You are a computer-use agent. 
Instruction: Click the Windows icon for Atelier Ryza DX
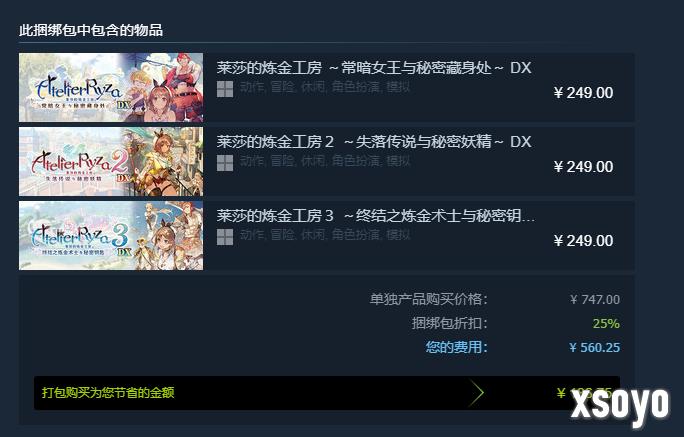(225, 89)
